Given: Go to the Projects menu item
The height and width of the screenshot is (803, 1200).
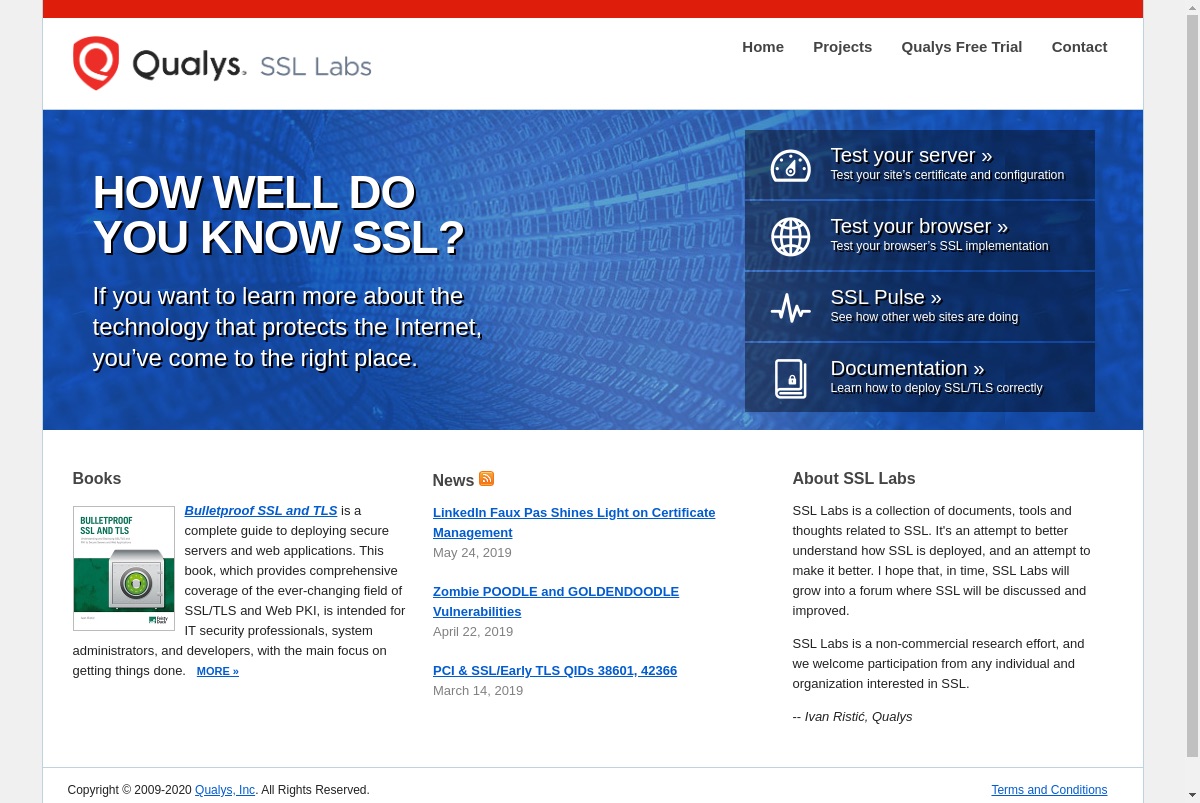Looking at the screenshot, I should tap(842, 47).
